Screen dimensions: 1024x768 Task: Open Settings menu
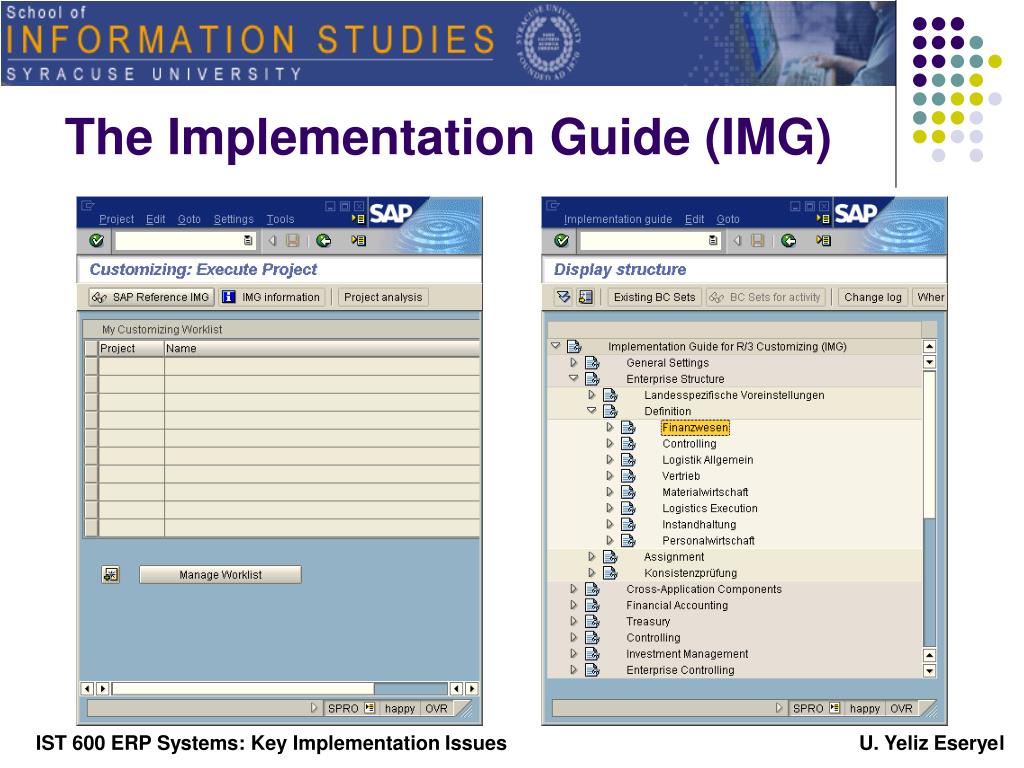[x=233, y=219]
